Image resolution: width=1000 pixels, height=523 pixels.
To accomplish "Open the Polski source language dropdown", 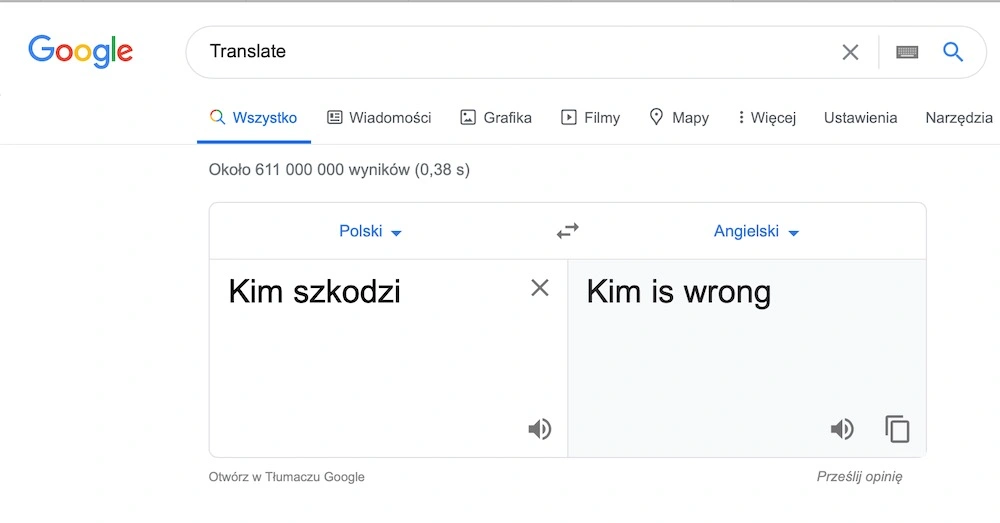I will point(370,231).
